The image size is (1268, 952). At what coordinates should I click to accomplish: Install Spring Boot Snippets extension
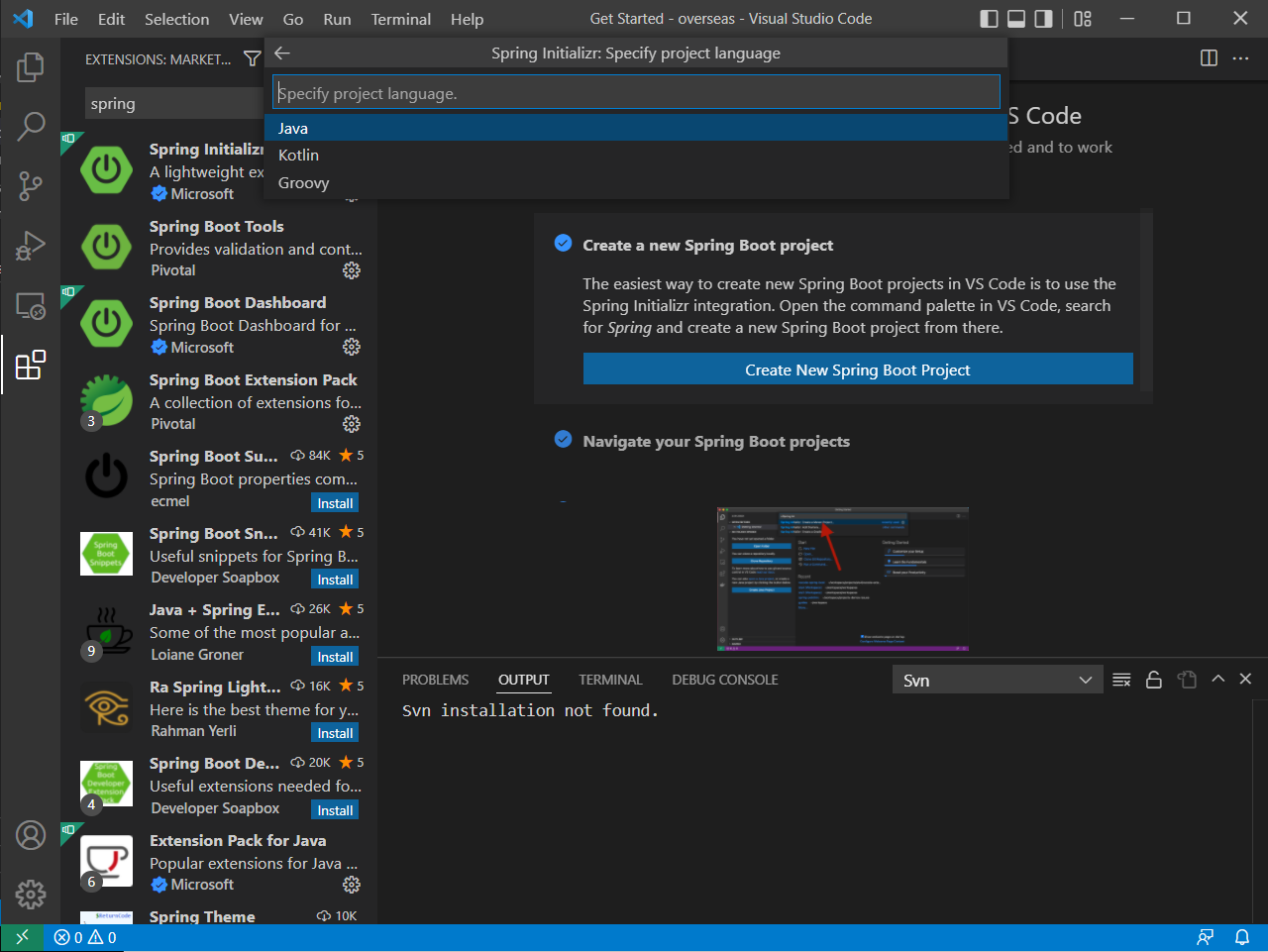(x=335, y=580)
